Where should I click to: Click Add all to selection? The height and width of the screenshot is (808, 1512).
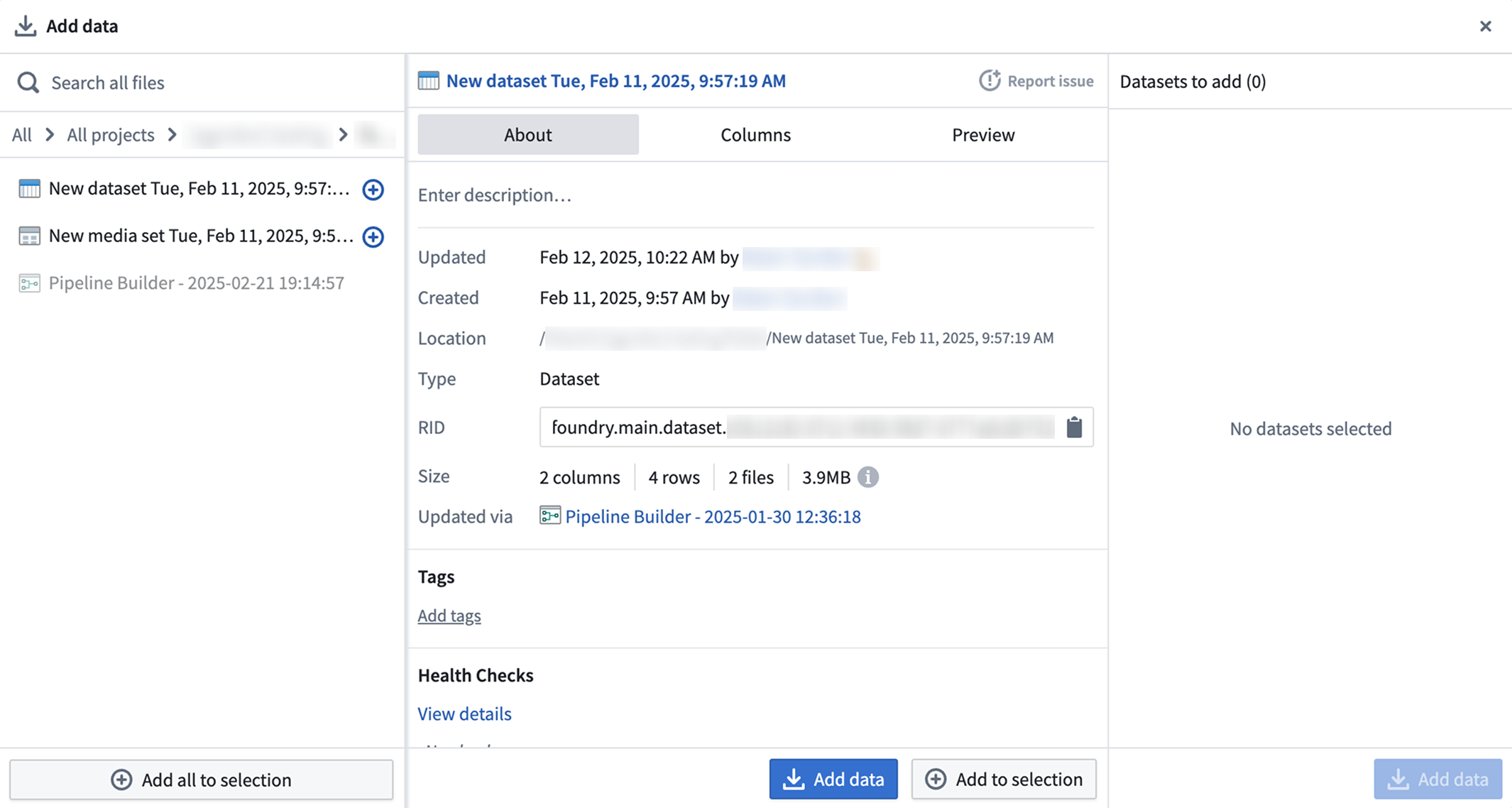point(201,780)
